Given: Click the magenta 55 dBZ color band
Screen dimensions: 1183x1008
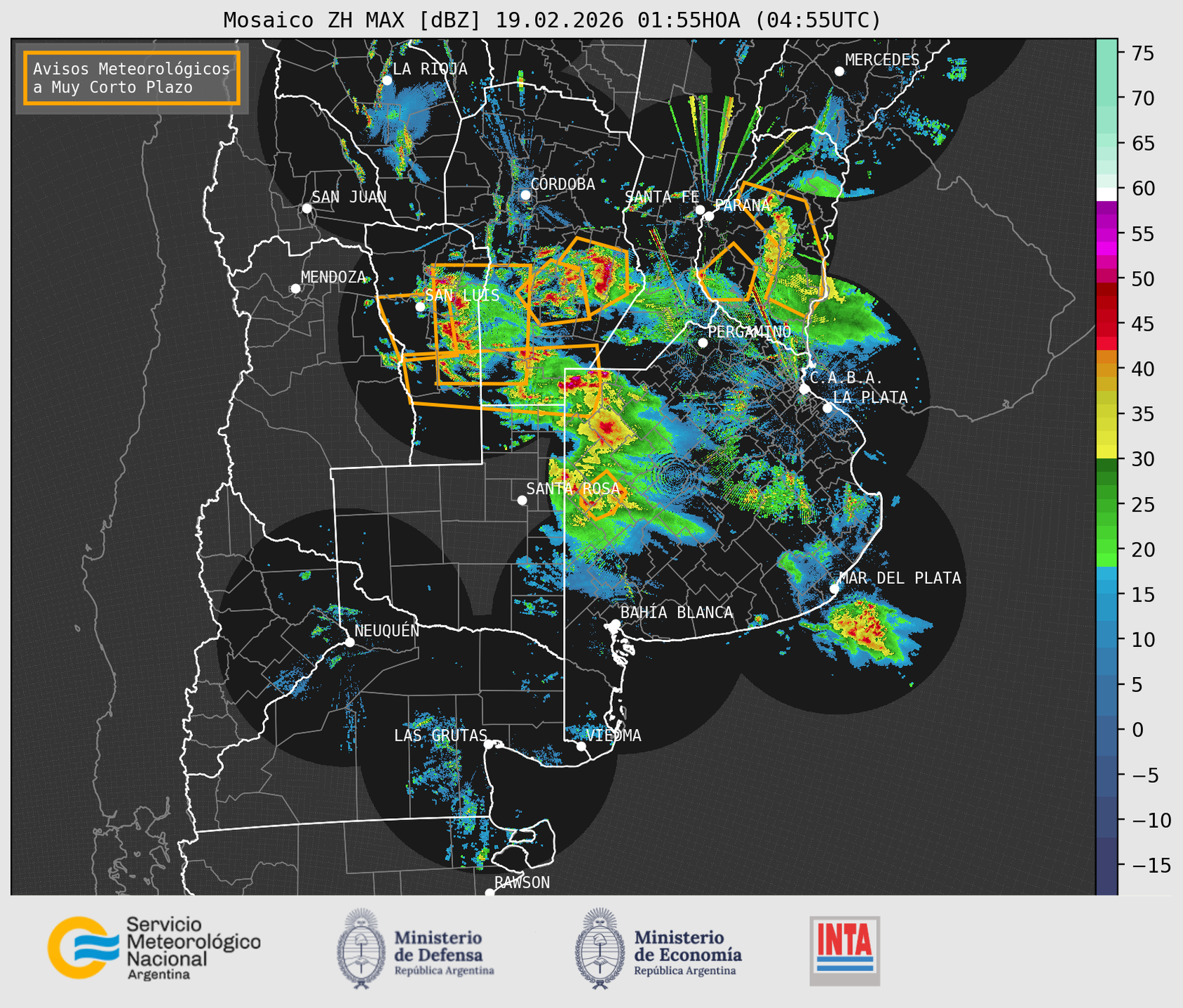Looking at the screenshot, I should 1107,234.
